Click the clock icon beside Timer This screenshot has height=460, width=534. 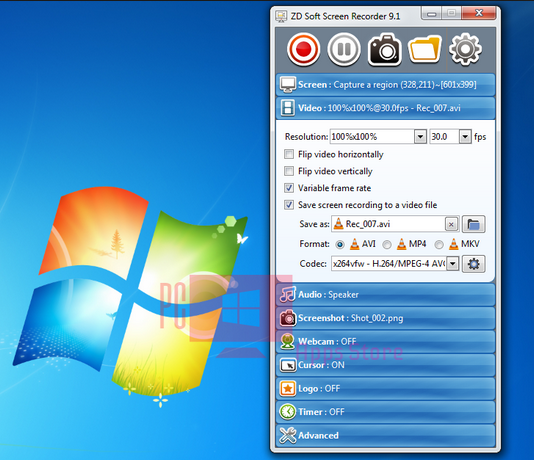point(288,412)
